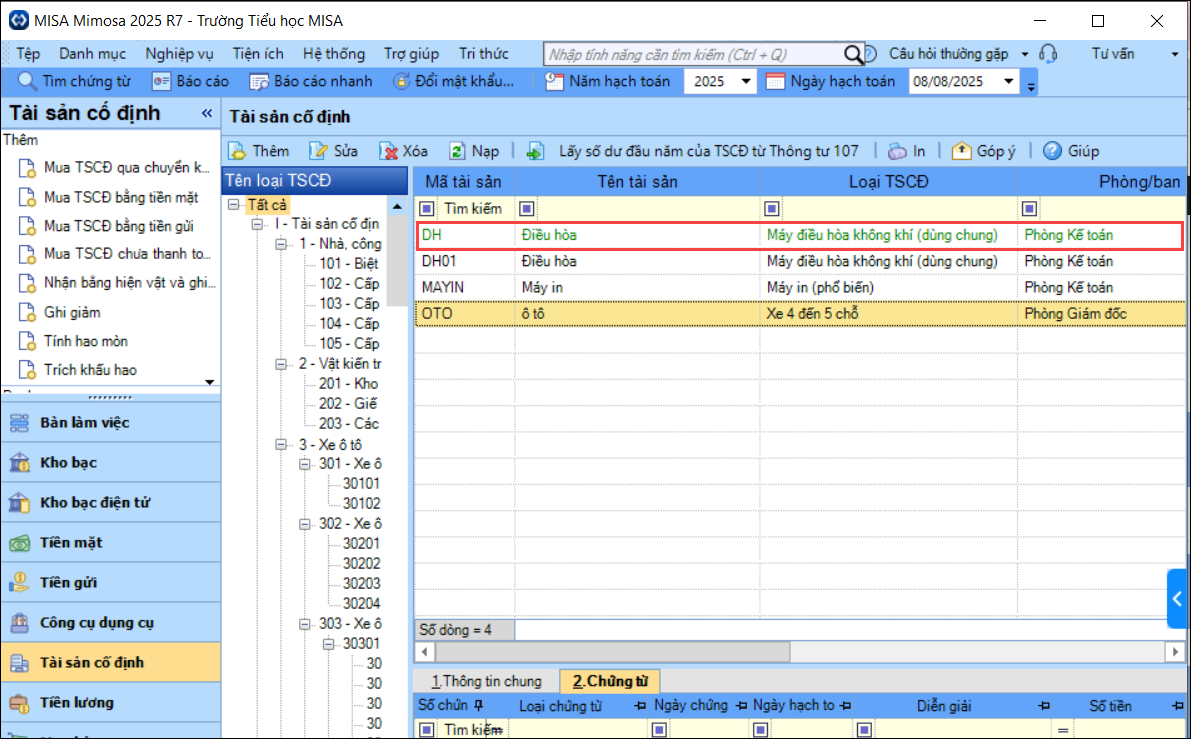Toggle filter box under Phòng/ban column
The width and height of the screenshot is (1191, 739).
point(1029,208)
